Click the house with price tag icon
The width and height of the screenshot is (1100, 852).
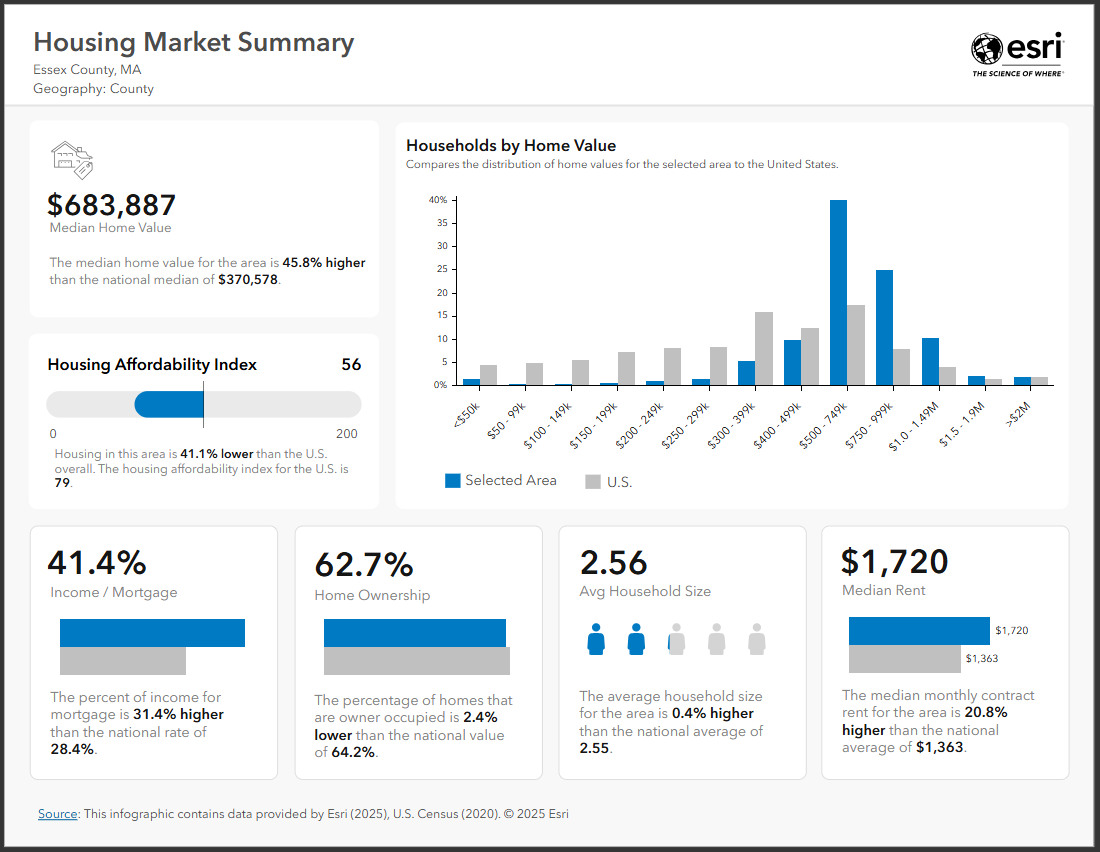(72, 159)
